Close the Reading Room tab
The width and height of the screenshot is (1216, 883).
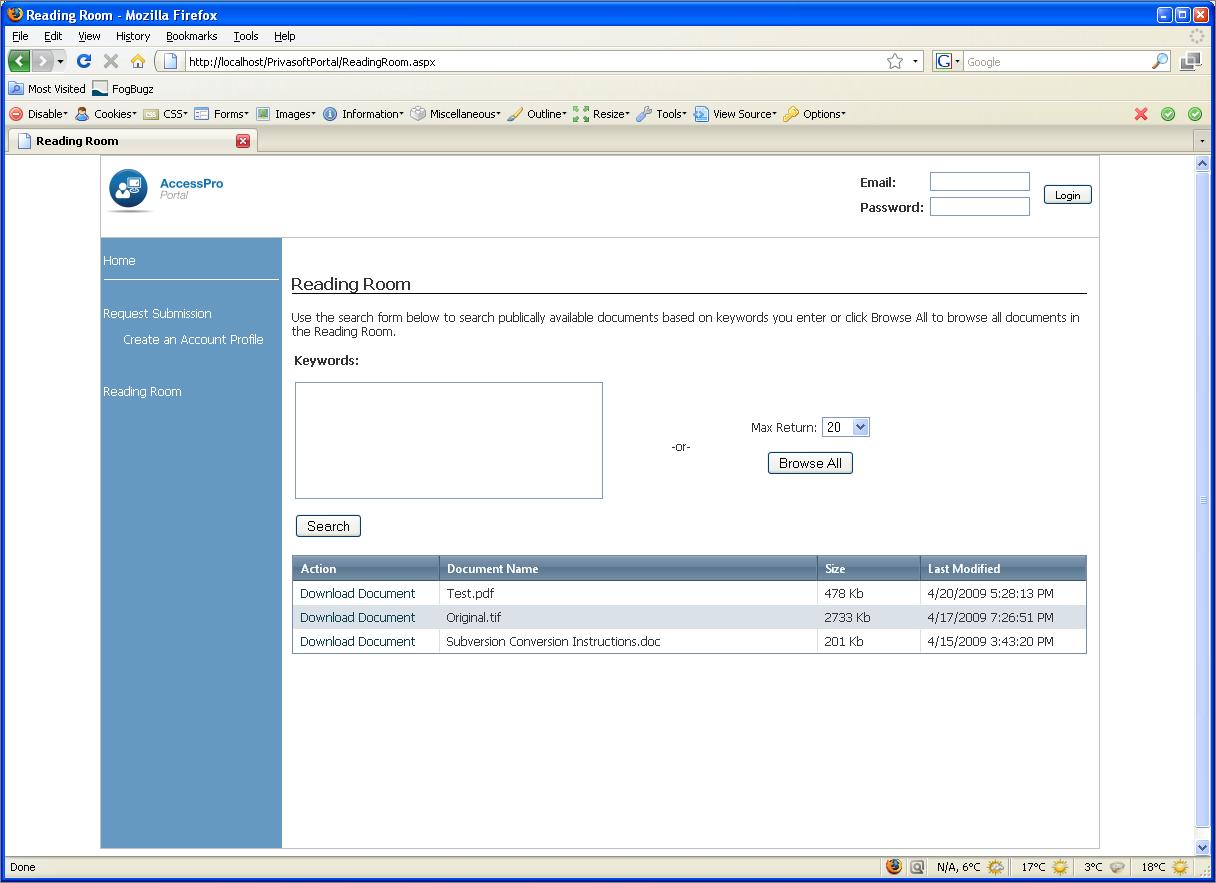click(x=243, y=141)
